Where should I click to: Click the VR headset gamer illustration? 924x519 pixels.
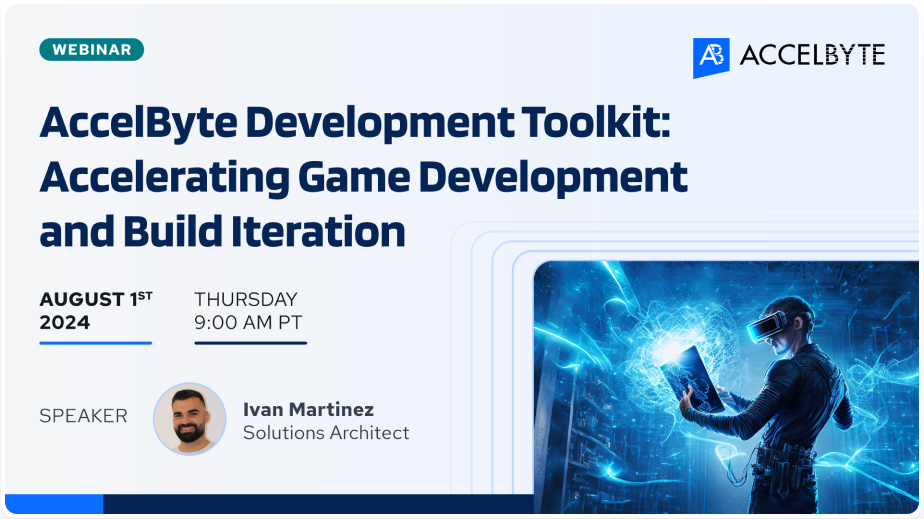pos(726,386)
